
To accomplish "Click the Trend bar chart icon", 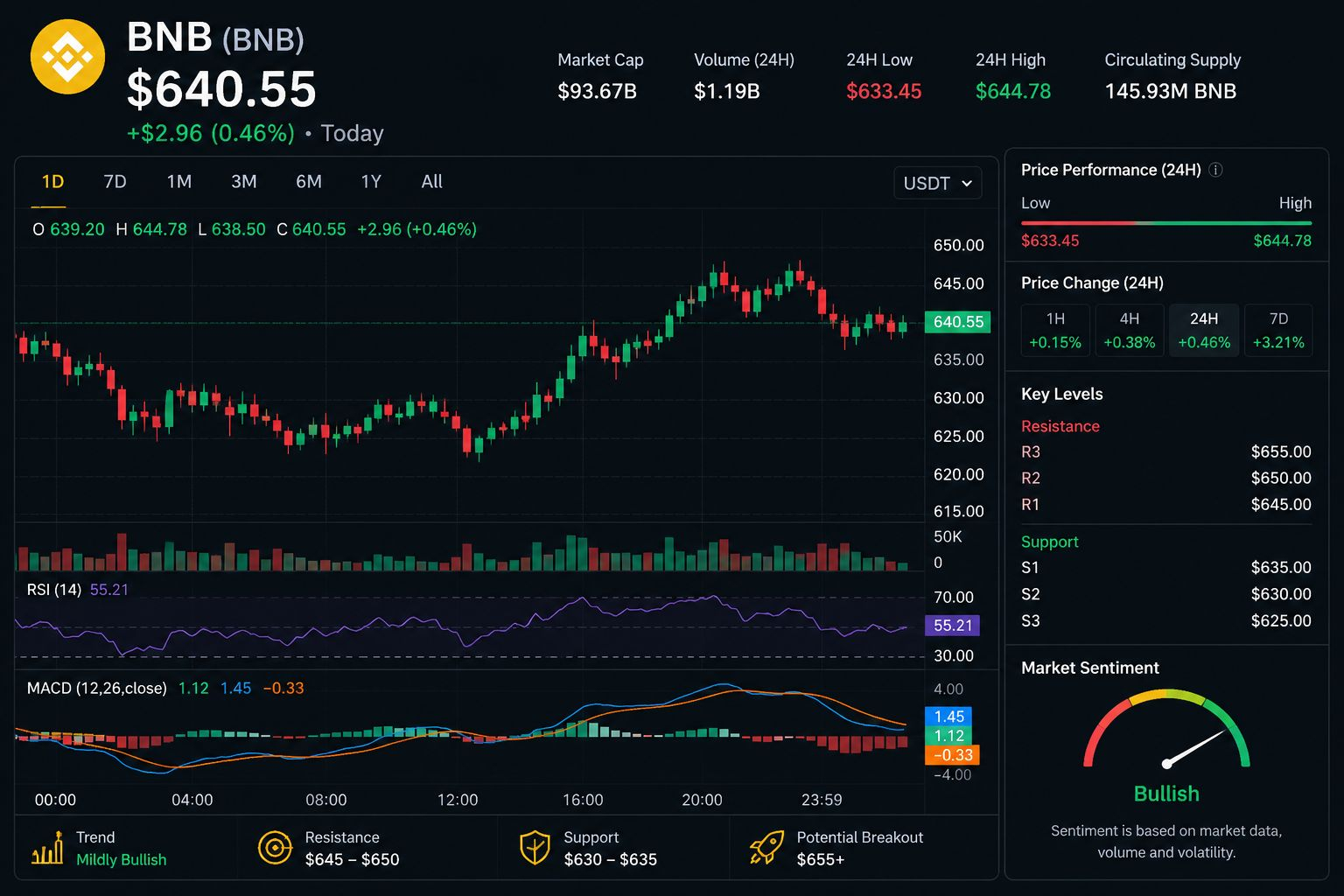I will coord(47,848).
